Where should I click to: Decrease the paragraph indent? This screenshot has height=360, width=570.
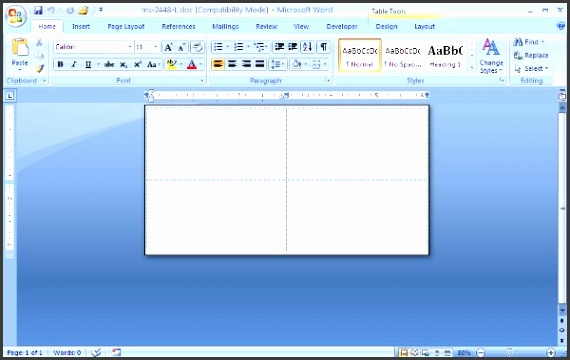(x=279, y=47)
